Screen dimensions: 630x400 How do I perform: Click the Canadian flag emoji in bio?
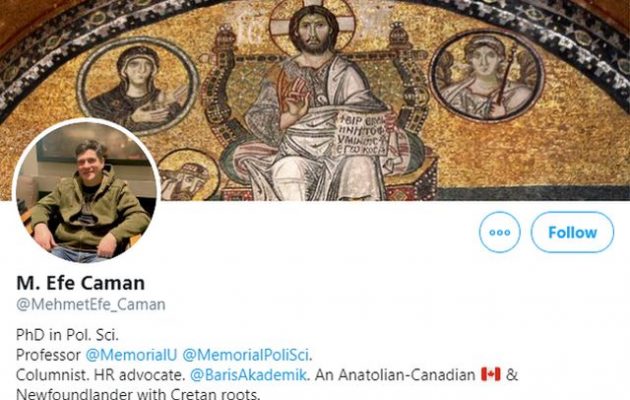[x=491, y=374]
